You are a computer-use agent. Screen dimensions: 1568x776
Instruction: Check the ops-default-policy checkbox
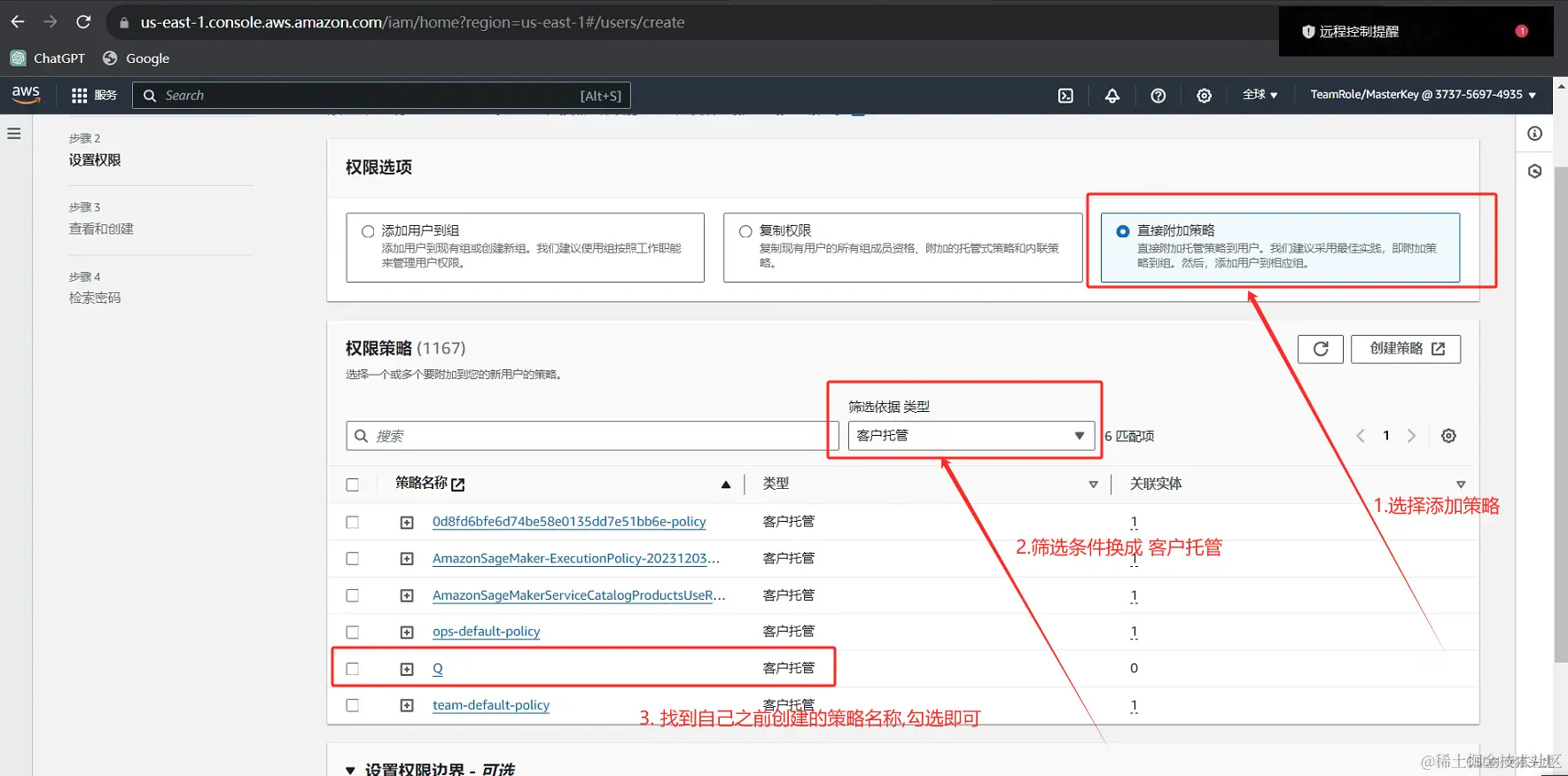(x=353, y=632)
